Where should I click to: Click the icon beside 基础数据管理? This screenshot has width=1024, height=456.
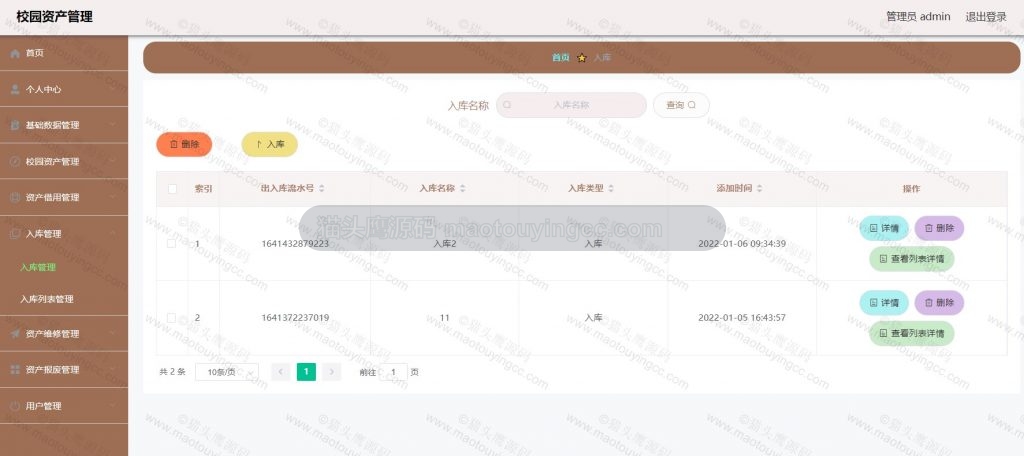tap(15, 125)
